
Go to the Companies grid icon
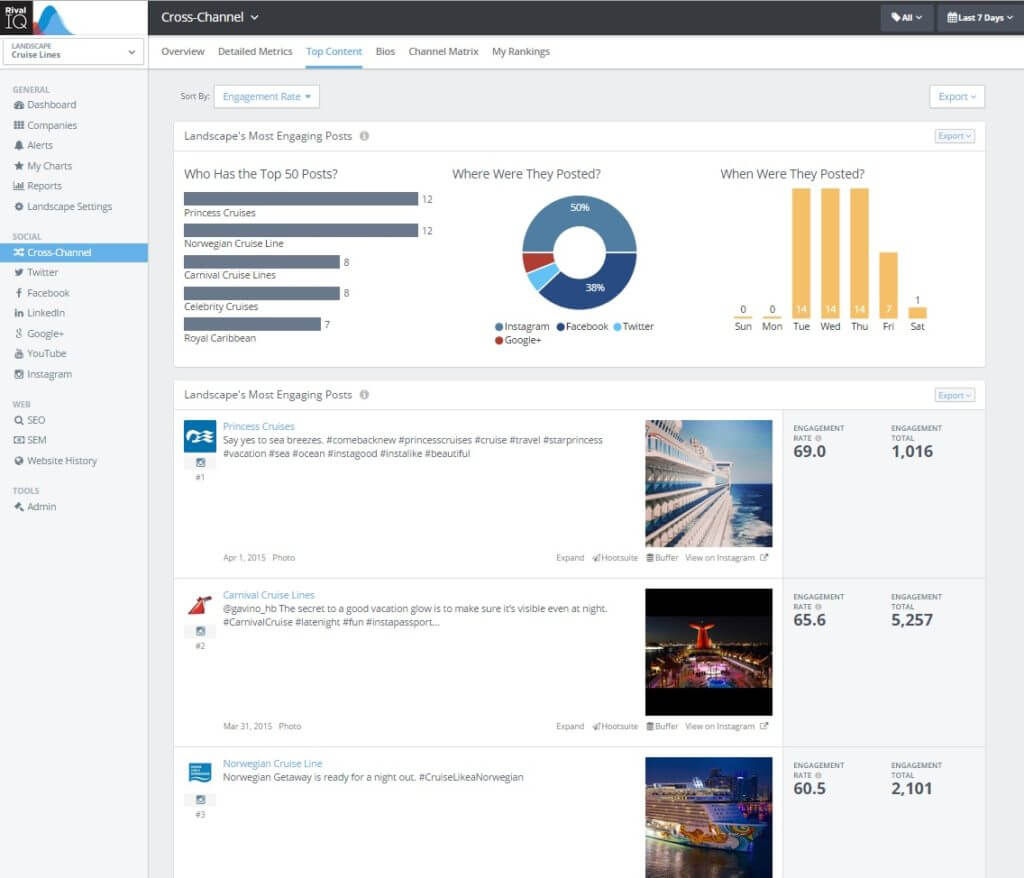[x=18, y=125]
